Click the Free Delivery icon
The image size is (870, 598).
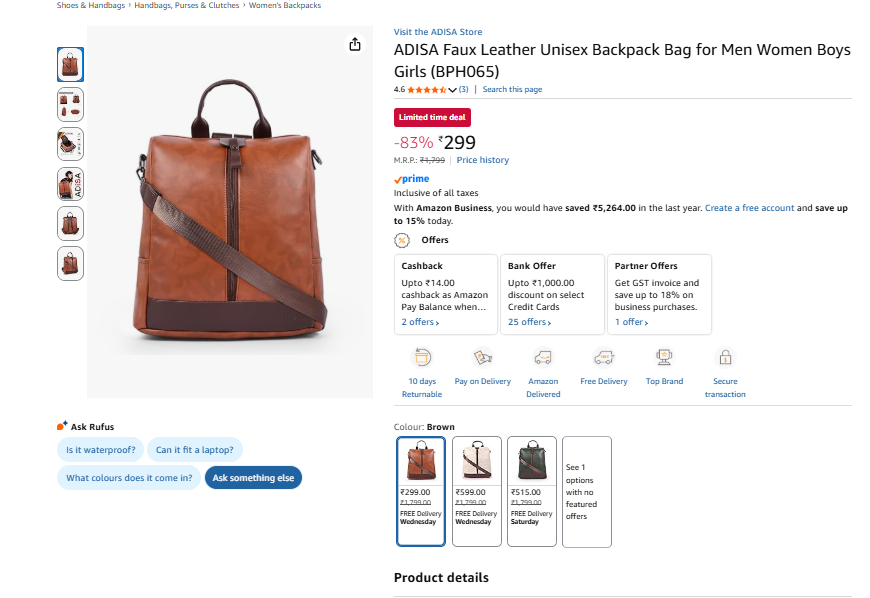pyautogui.click(x=604, y=357)
